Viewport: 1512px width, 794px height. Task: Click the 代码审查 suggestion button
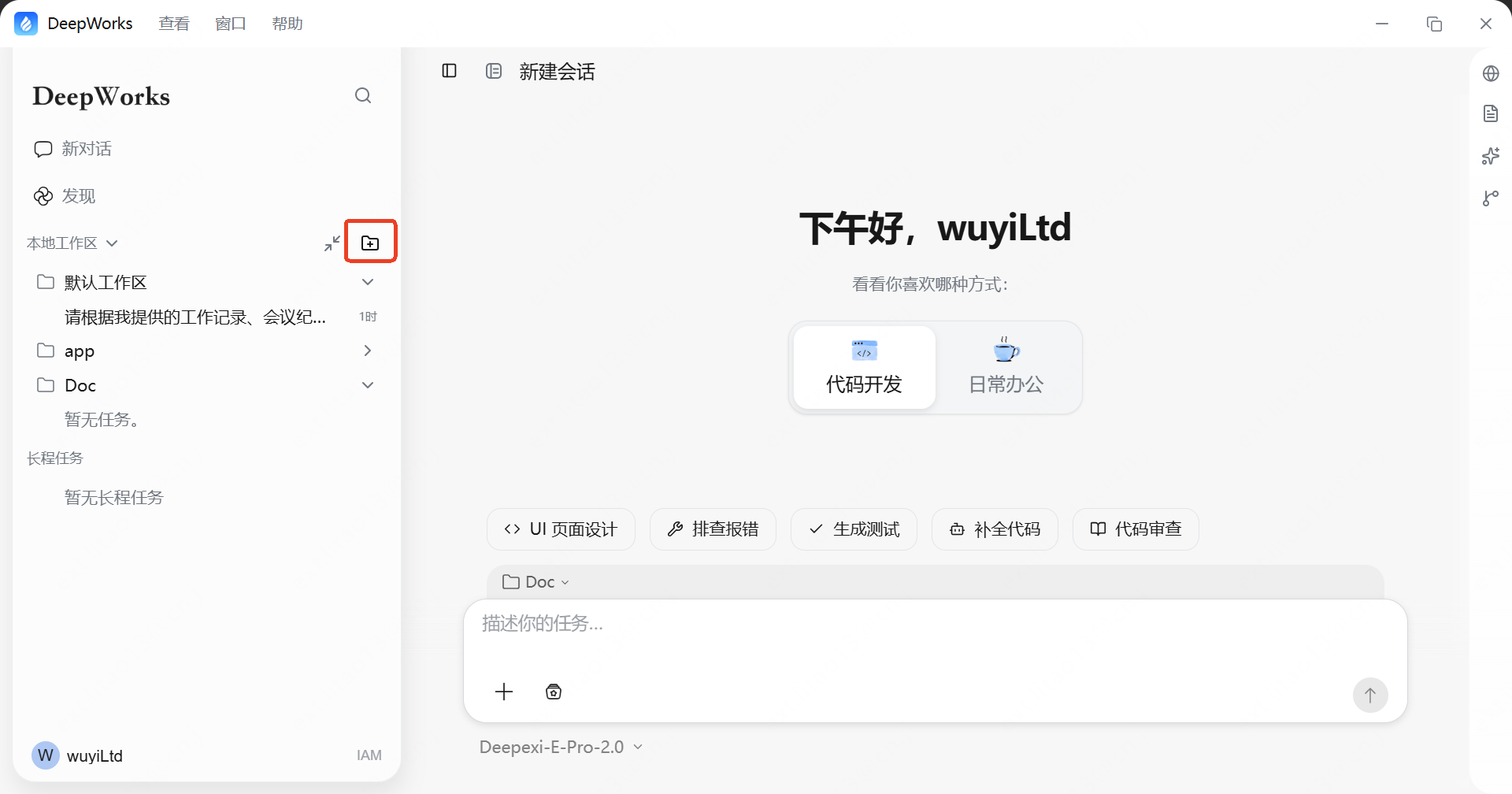pos(1136,529)
